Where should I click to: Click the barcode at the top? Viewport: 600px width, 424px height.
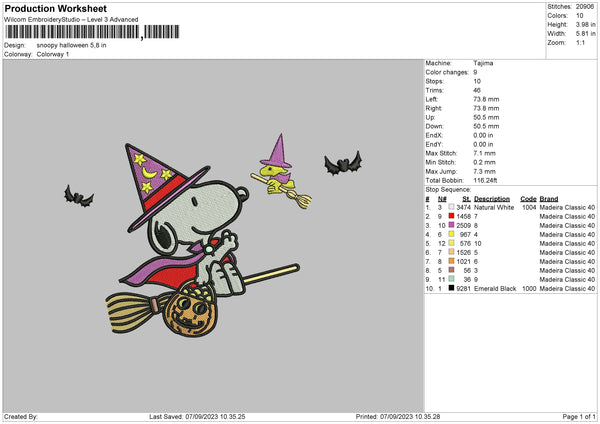(x=92, y=32)
